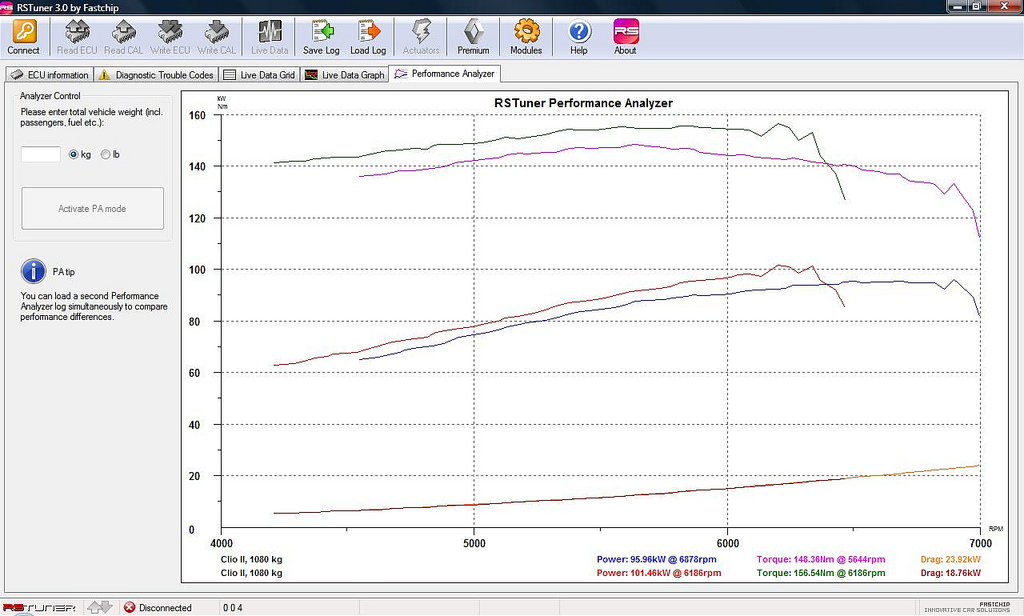Viewport: 1024px width, 616px height.
Task: Open the Diagnostic Trouble Codes tab
Action: pyautogui.click(x=156, y=75)
